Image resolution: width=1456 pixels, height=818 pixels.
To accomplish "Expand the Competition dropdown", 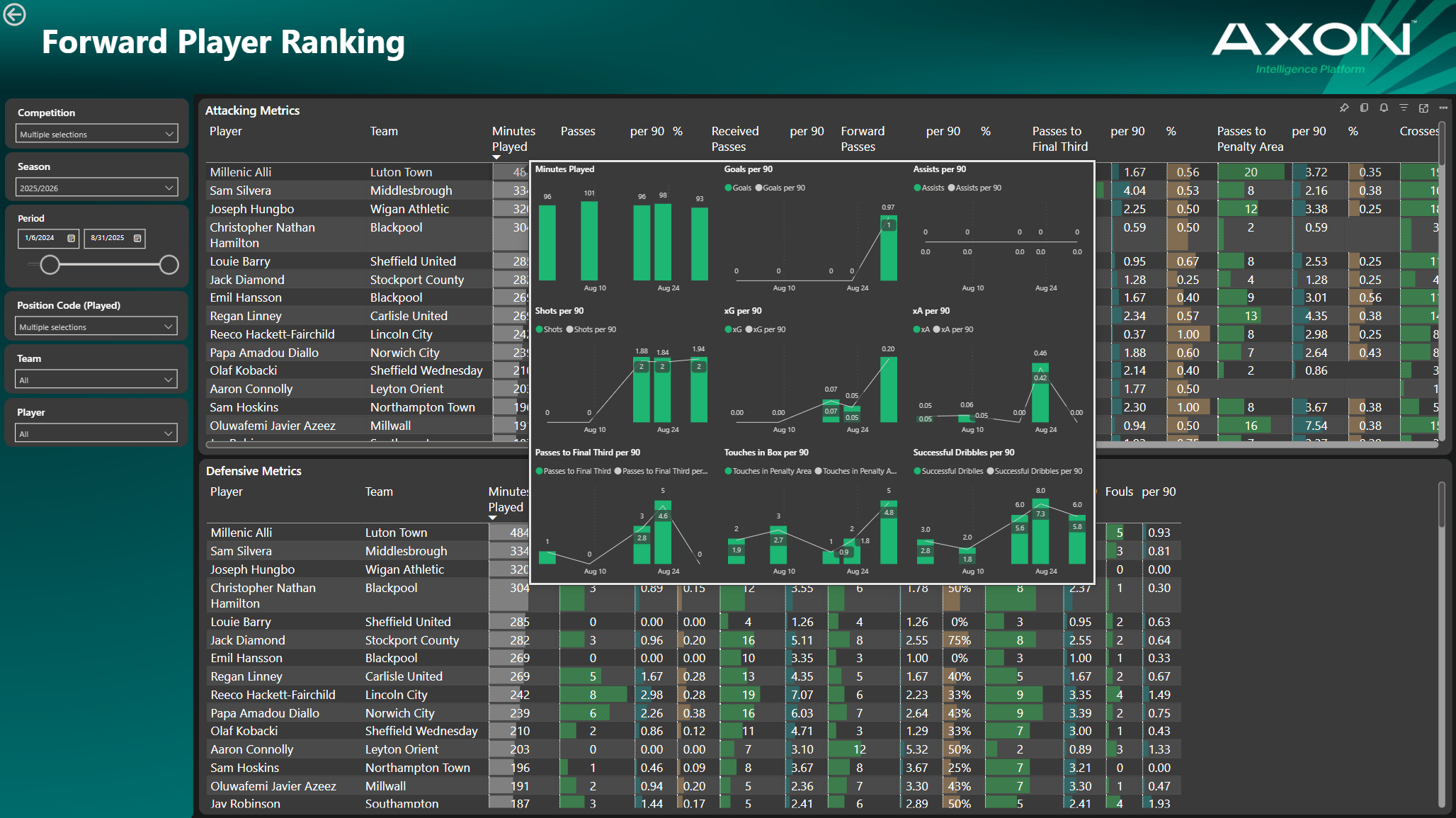I will pos(96,134).
